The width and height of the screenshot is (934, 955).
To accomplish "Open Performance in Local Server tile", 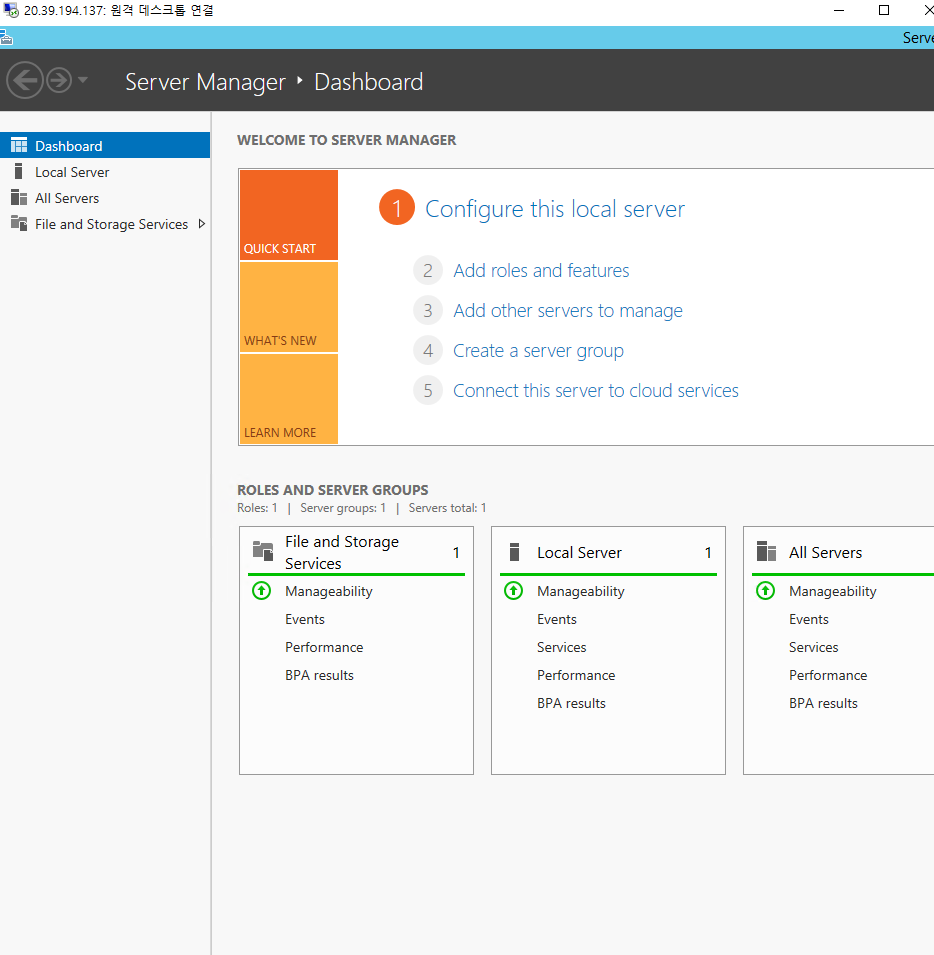I will (576, 675).
